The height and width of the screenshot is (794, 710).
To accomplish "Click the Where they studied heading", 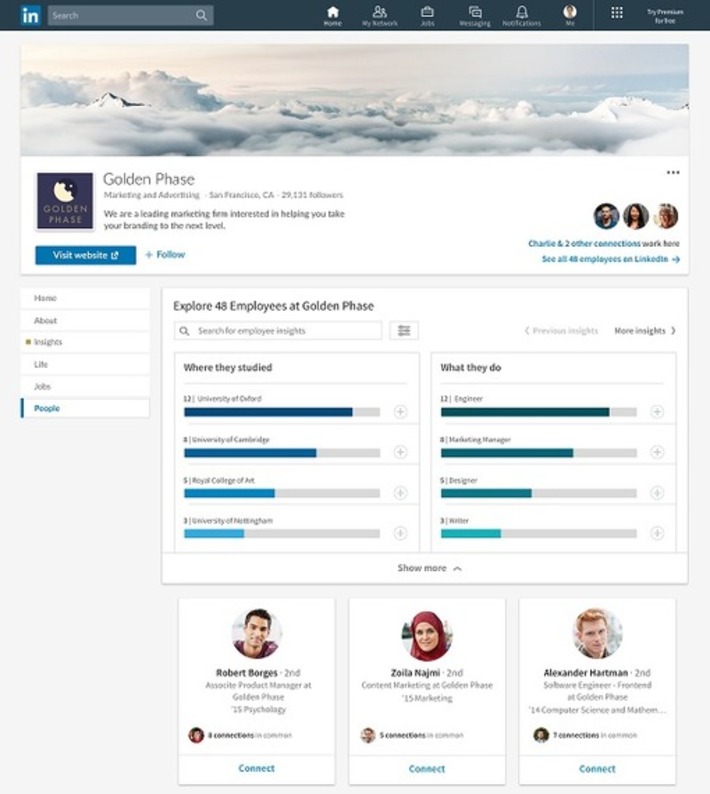I will pos(227,368).
